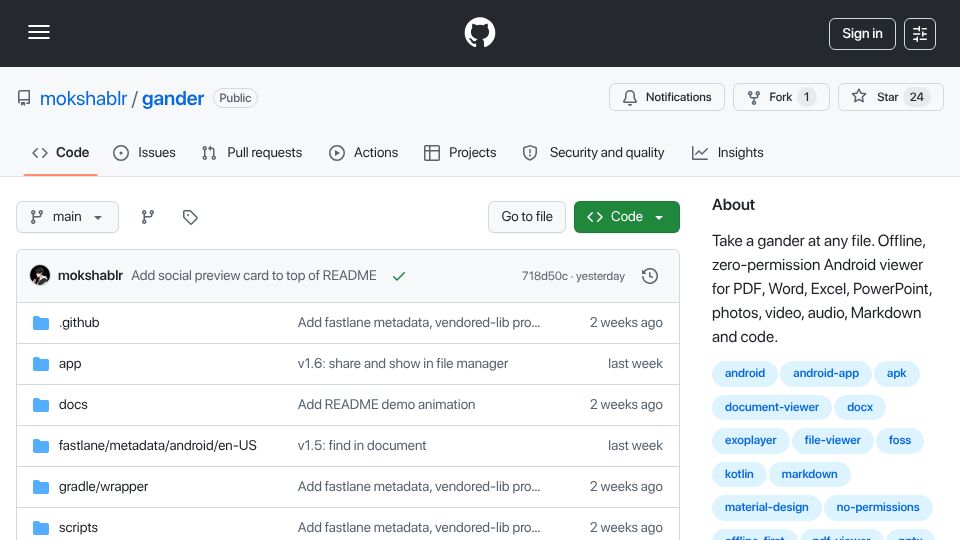View tags via the tag icon
The image size is (960, 540).
point(190,217)
